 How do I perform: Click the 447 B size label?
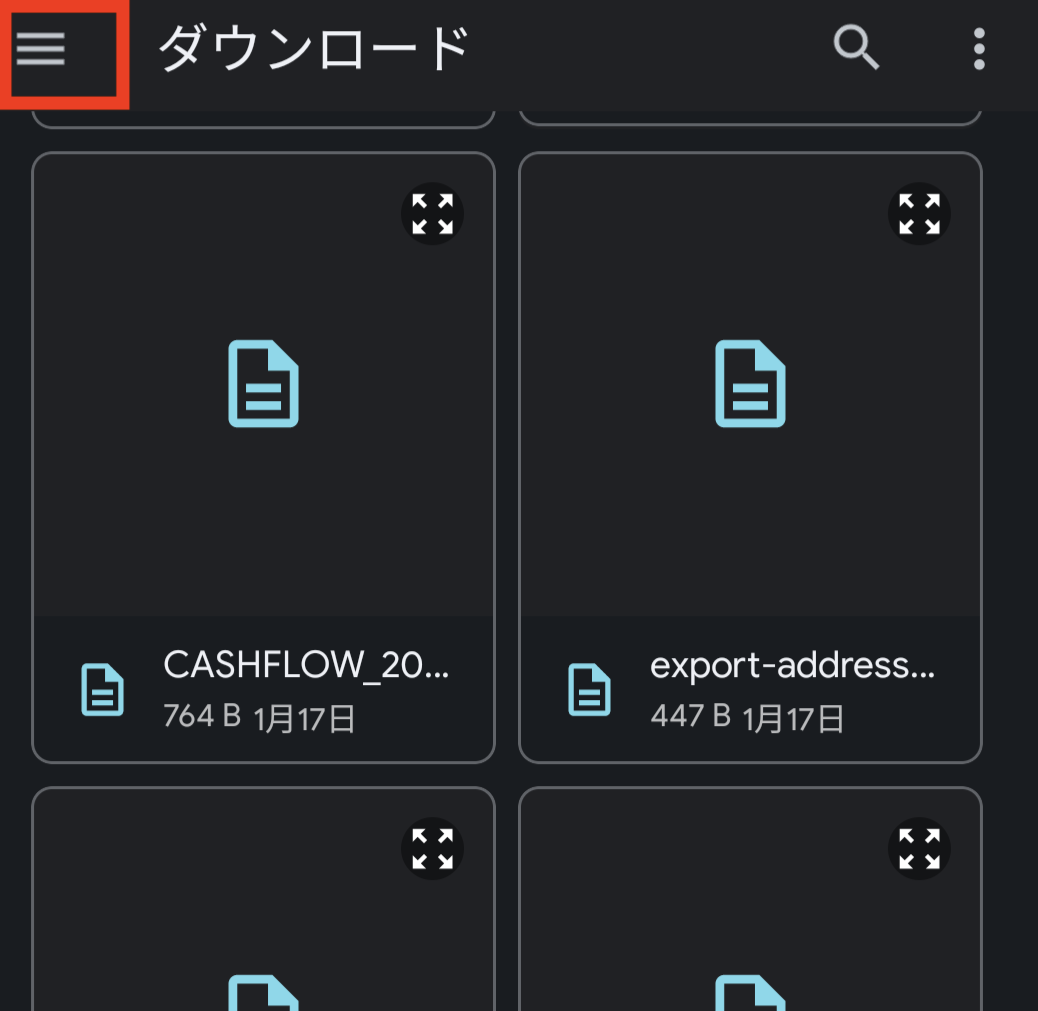690,716
